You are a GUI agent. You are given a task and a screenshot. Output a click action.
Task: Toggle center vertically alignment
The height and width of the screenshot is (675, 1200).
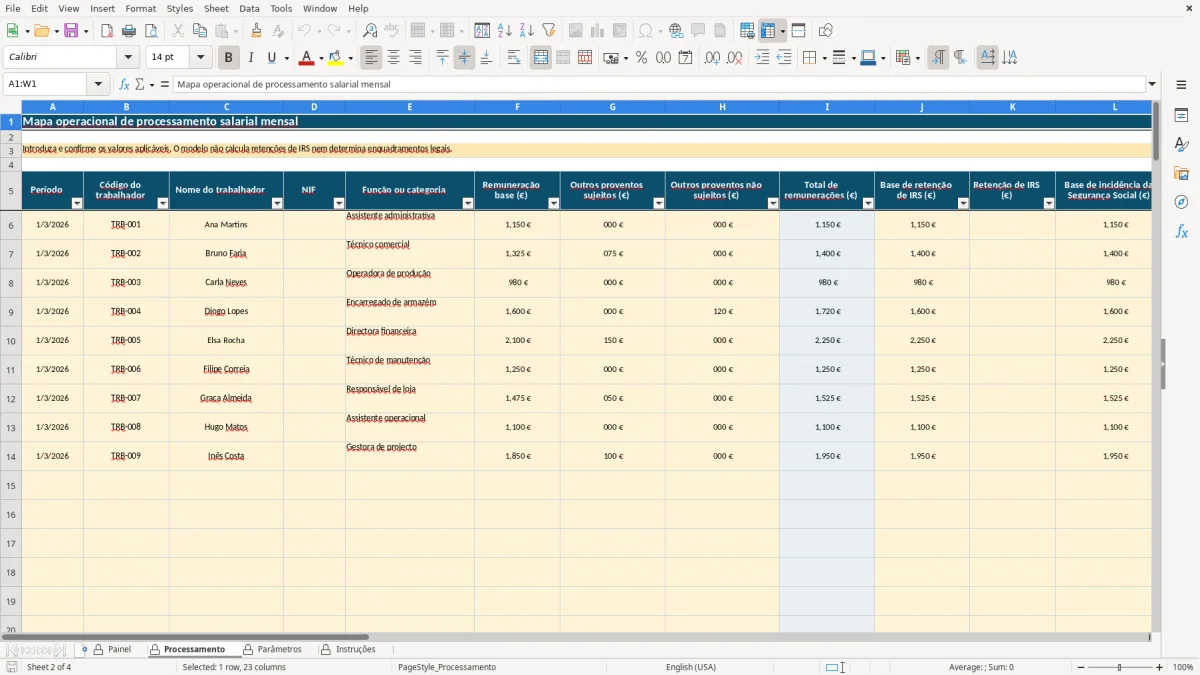point(464,58)
